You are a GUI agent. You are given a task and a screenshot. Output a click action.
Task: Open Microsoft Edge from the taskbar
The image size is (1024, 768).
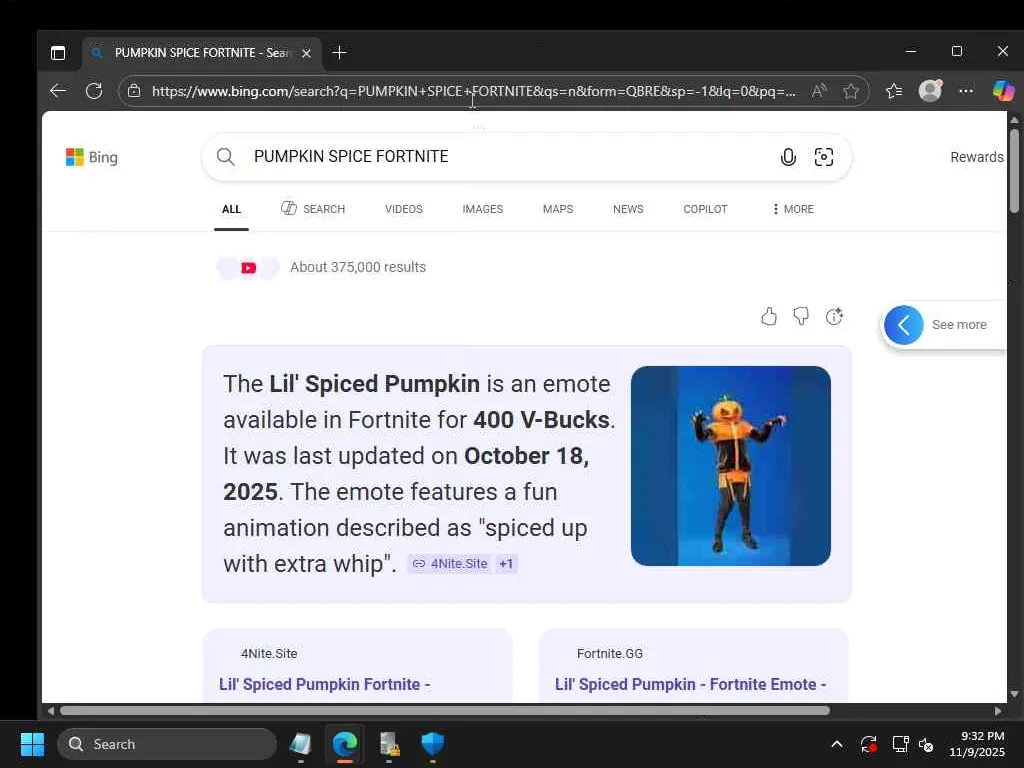345,744
